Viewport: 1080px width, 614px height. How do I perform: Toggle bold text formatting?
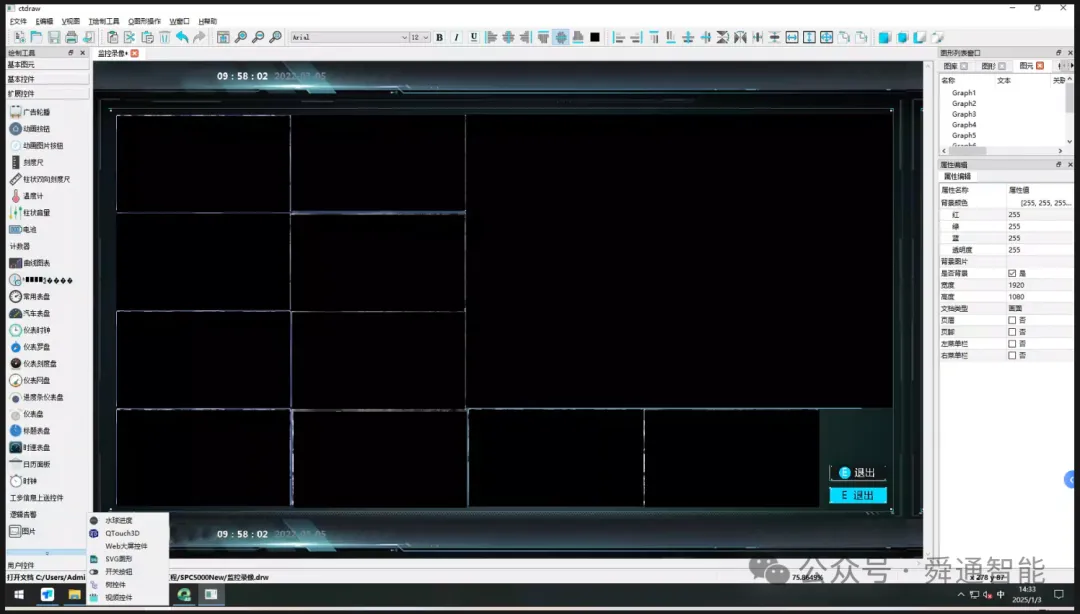(439, 37)
